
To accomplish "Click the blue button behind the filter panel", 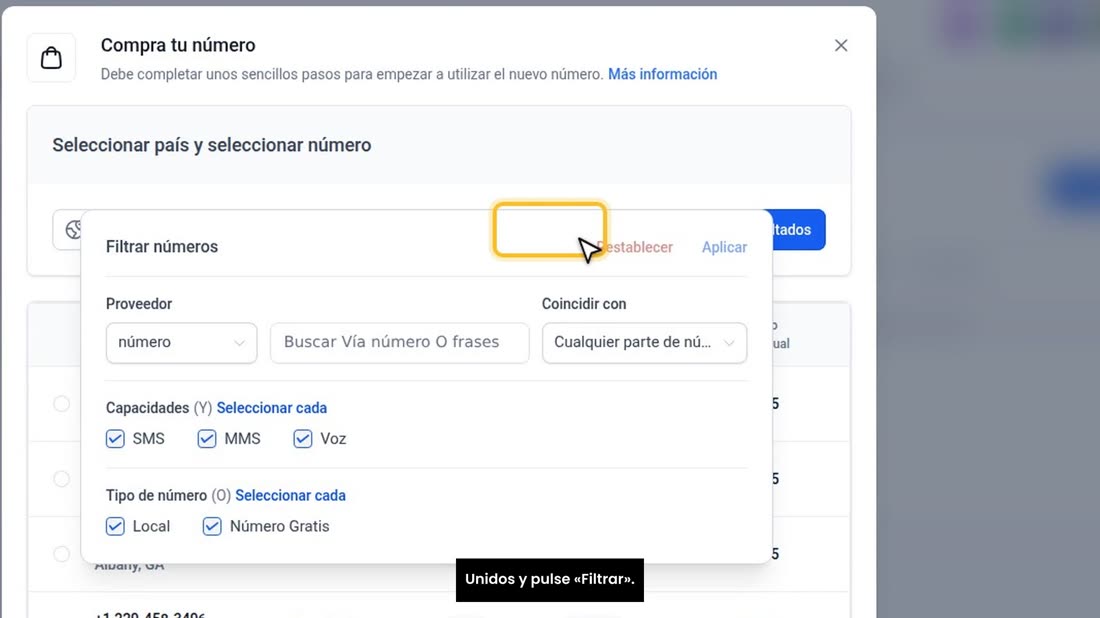I will [798, 229].
